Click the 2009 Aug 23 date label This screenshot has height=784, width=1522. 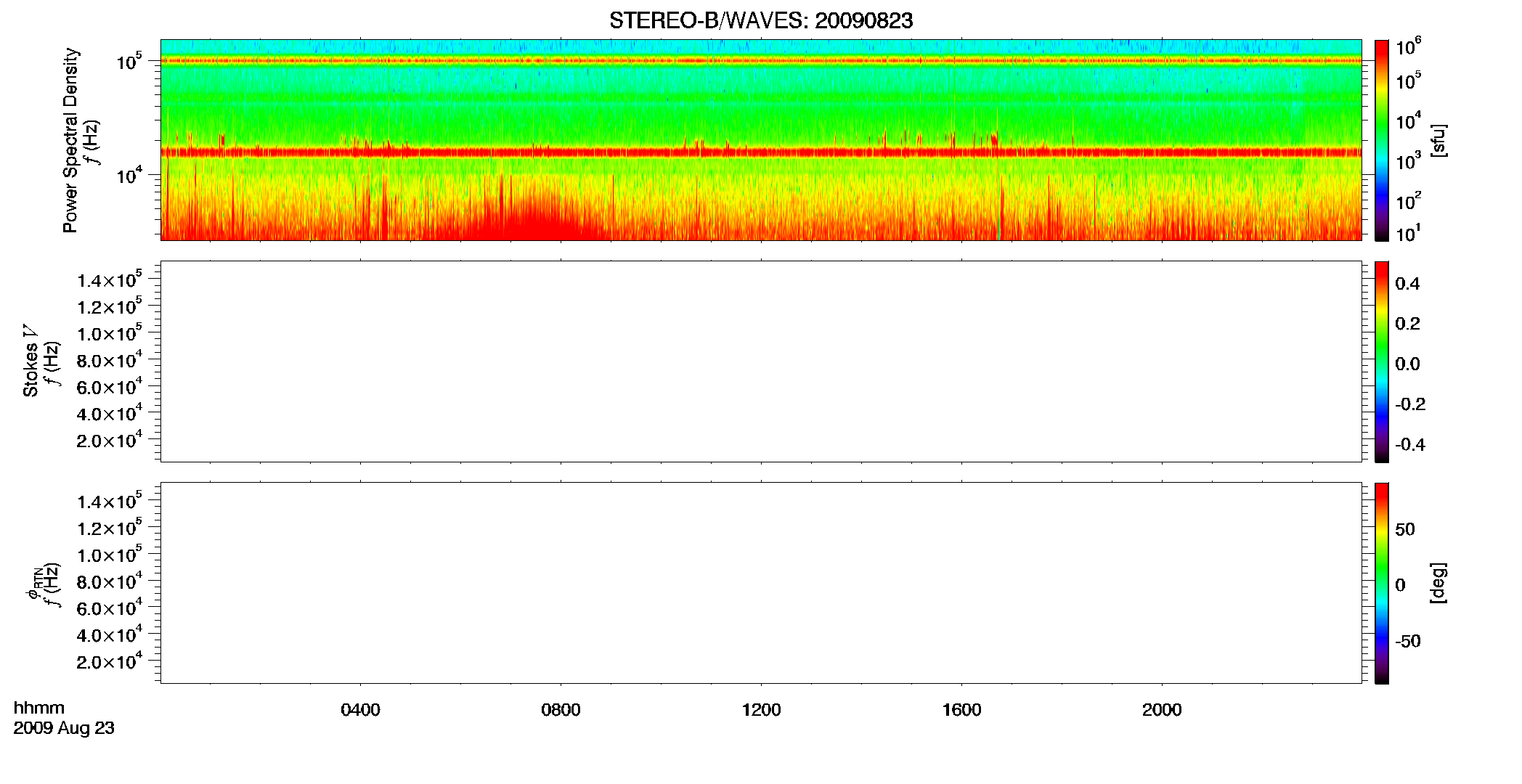64,728
